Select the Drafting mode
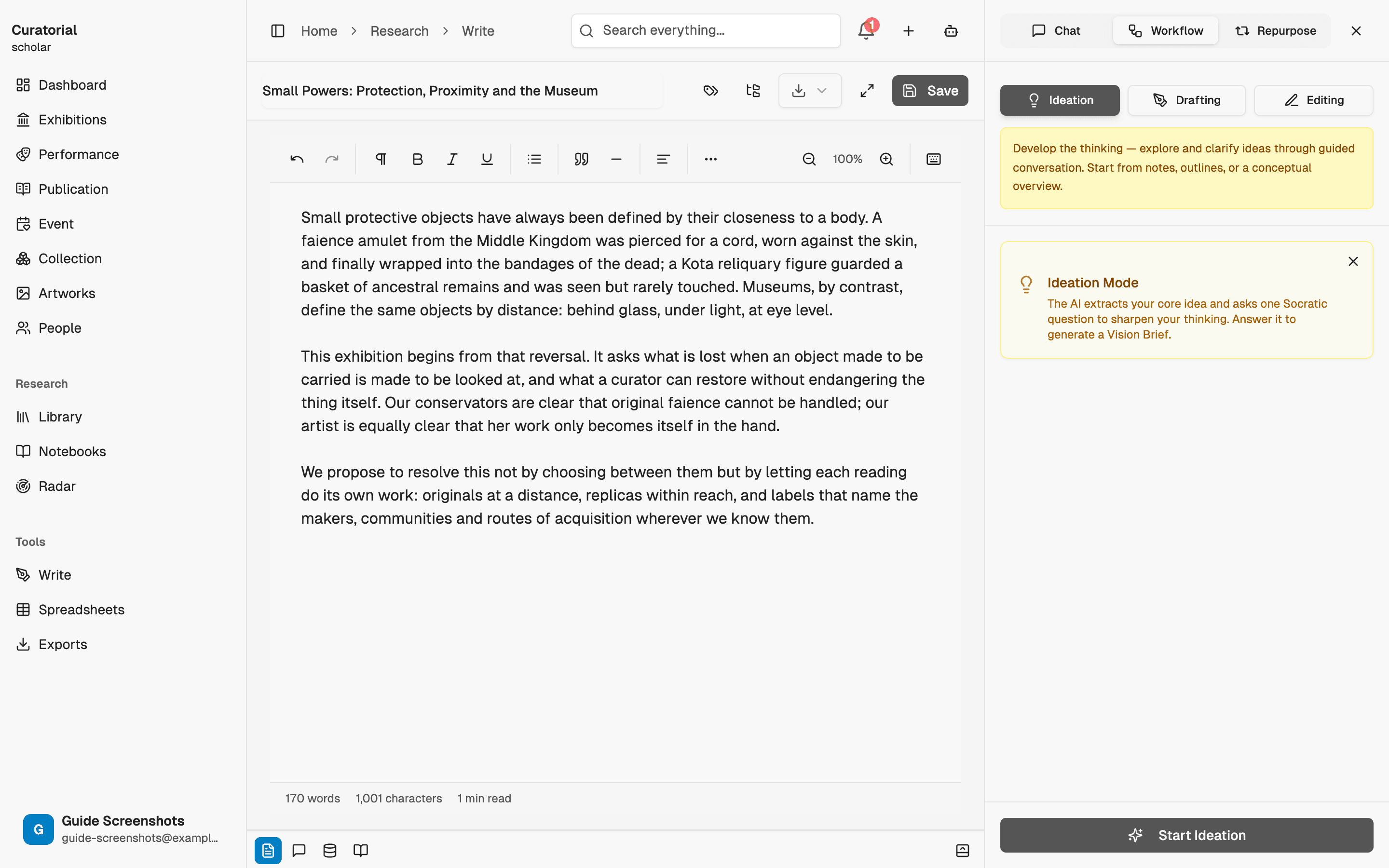Viewport: 1389px width, 868px height. click(1186, 100)
